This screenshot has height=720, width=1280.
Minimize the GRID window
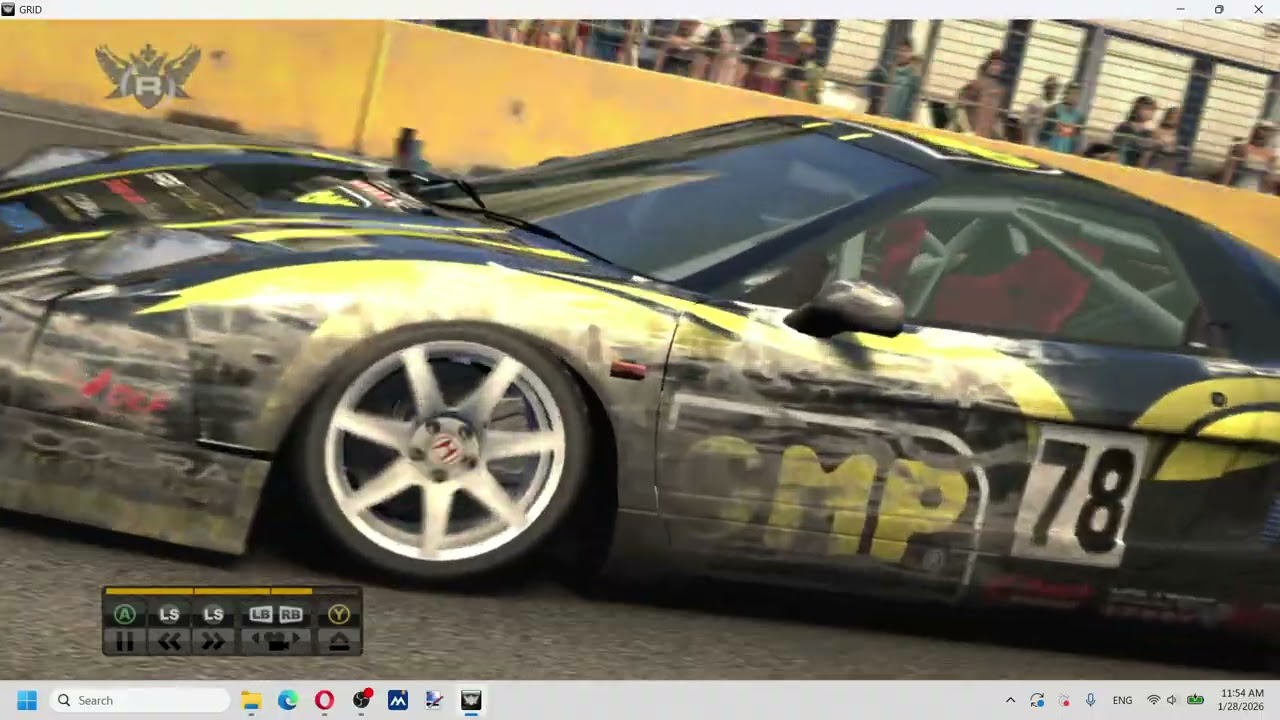point(1180,9)
